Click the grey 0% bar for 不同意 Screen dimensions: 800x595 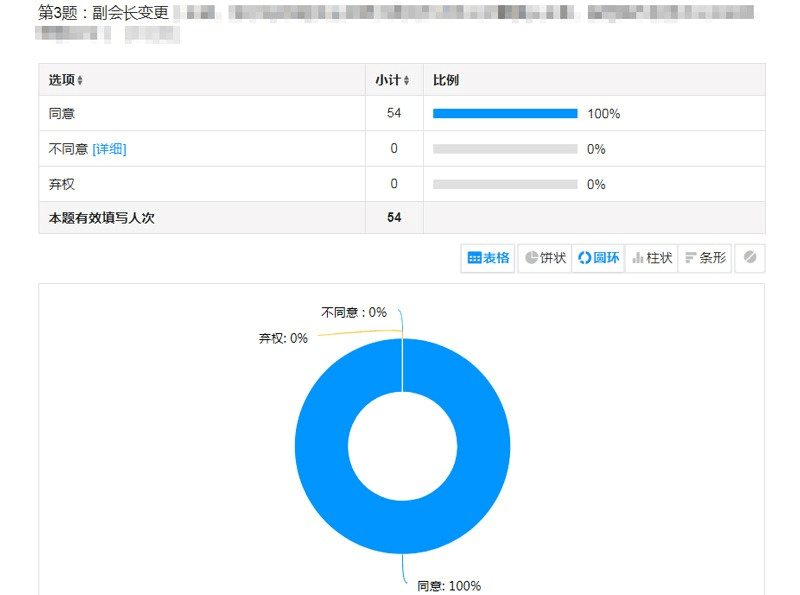pos(505,149)
